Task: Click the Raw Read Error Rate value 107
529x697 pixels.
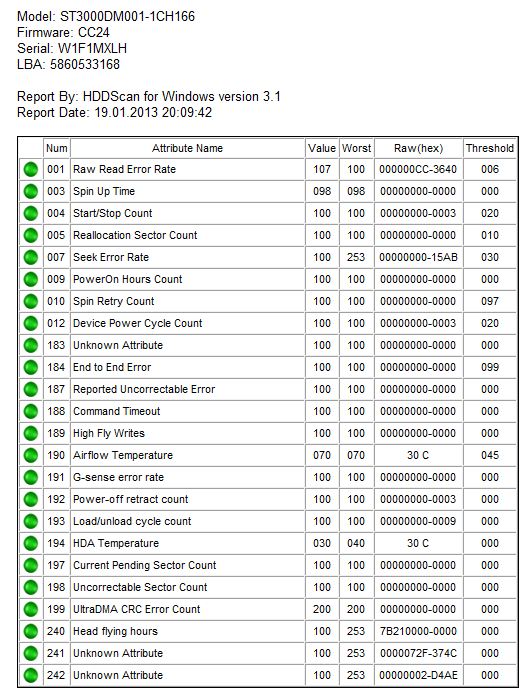Action: tap(322, 169)
